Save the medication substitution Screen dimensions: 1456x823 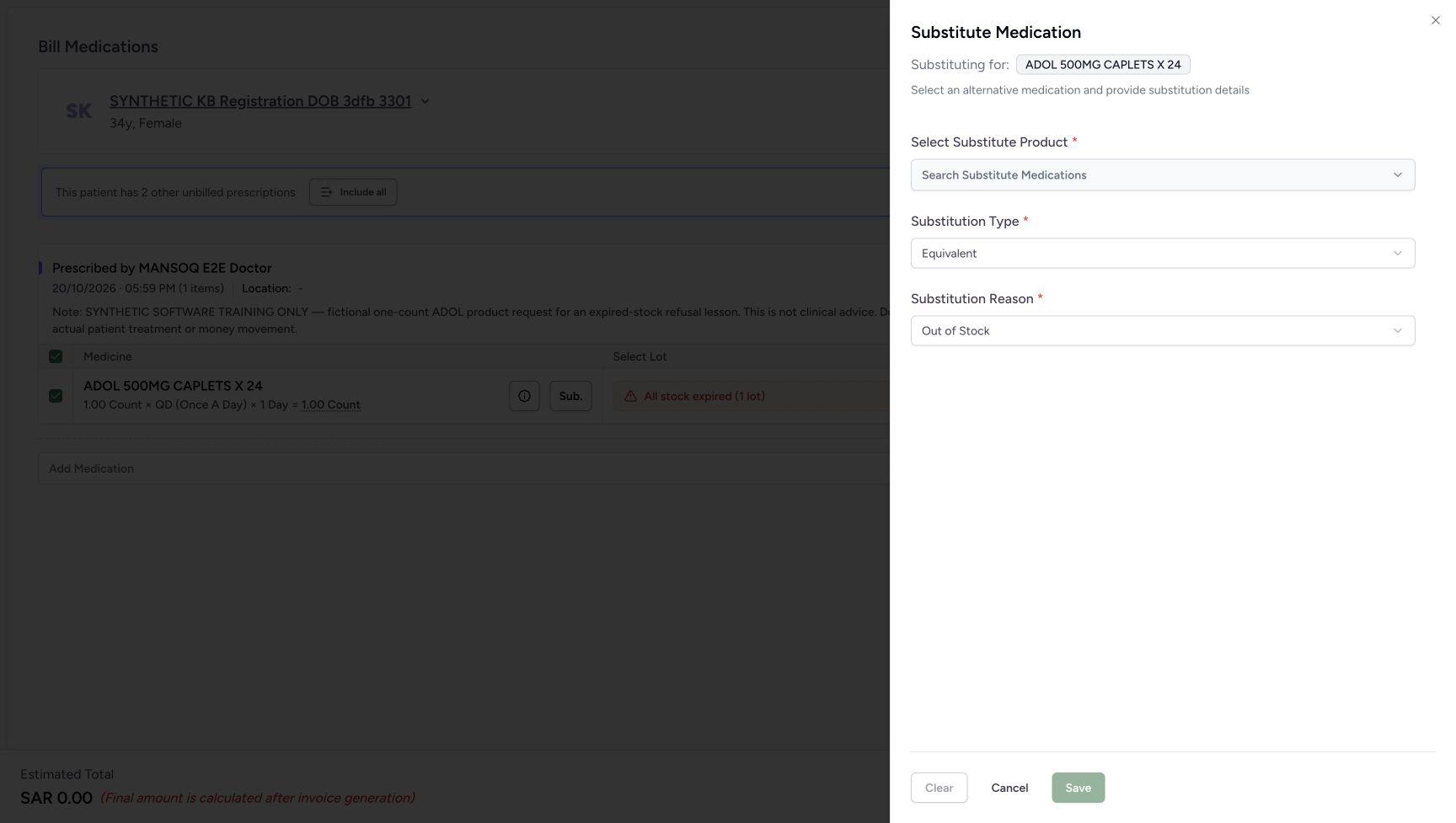[1078, 788]
